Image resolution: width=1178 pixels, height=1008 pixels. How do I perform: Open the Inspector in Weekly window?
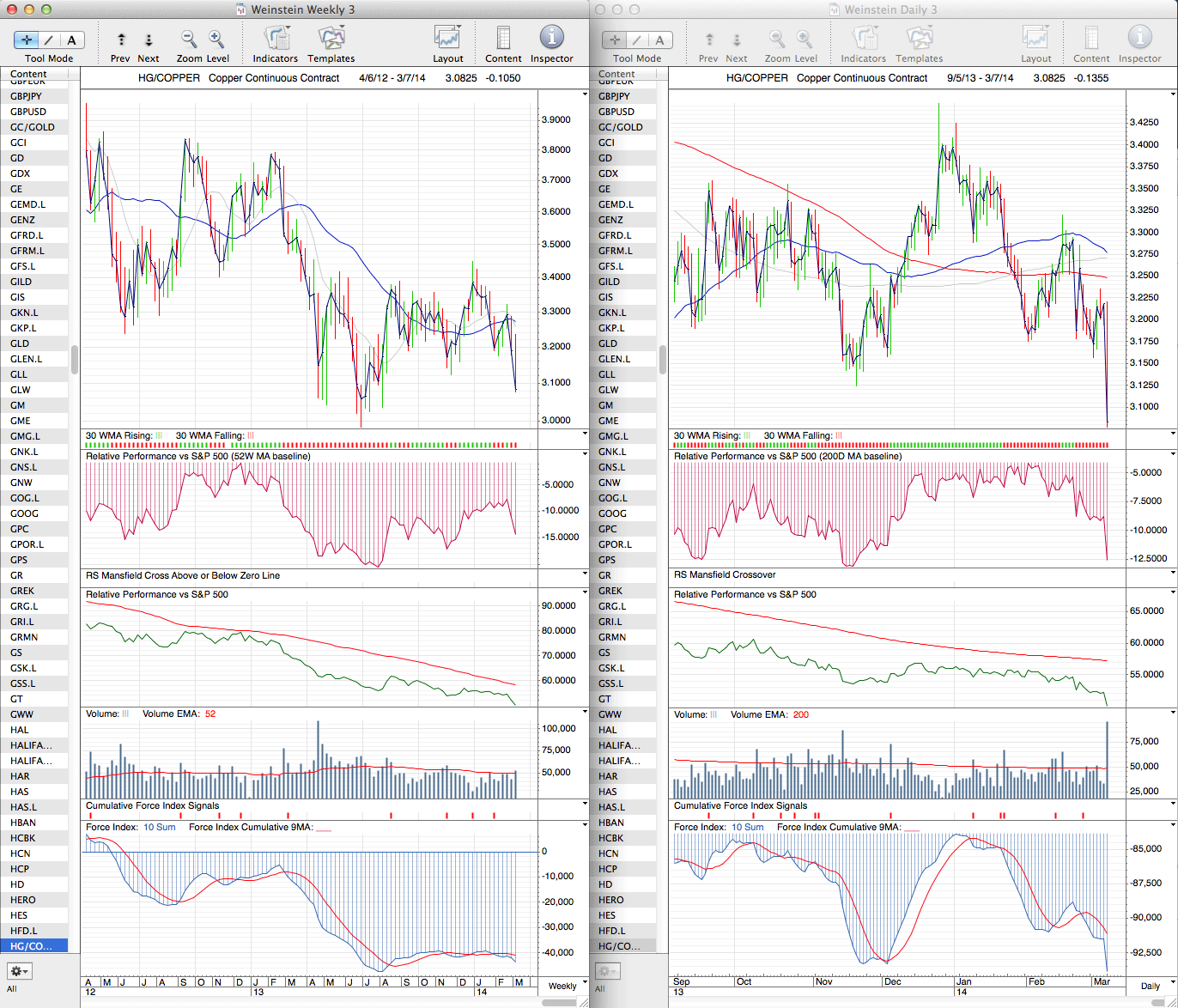[551, 38]
